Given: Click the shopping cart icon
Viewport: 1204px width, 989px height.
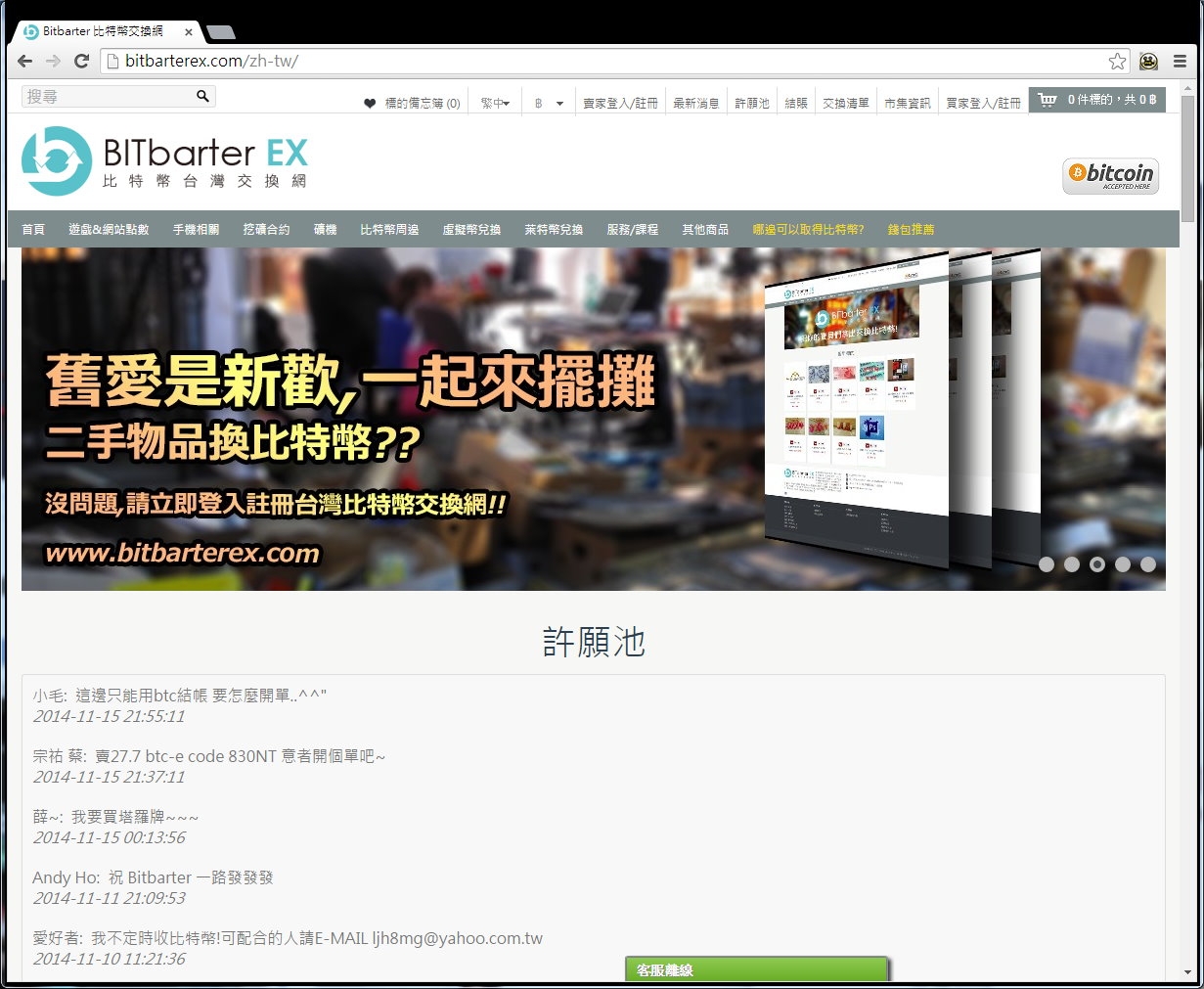Looking at the screenshot, I should pyautogui.click(x=1048, y=99).
